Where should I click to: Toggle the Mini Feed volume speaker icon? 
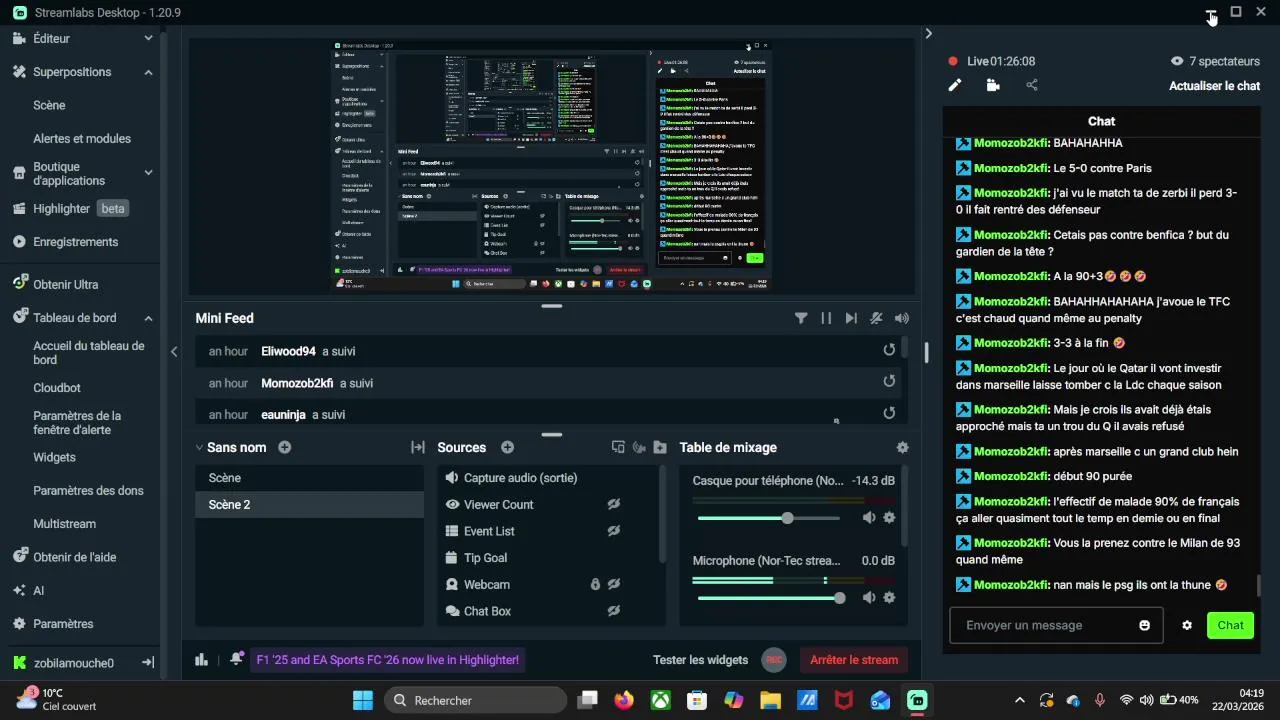902,318
